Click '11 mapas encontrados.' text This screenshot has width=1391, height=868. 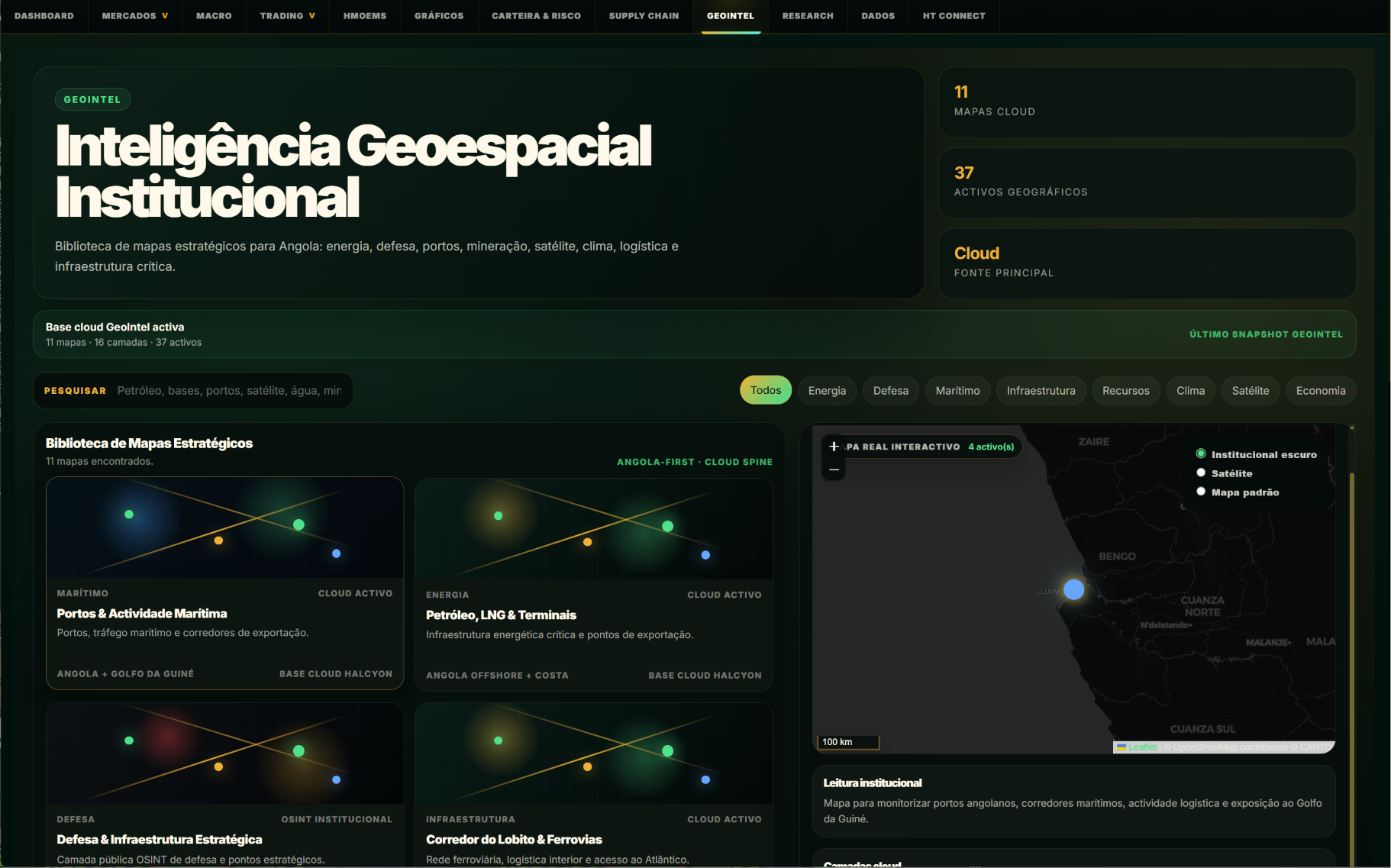[99, 461]
